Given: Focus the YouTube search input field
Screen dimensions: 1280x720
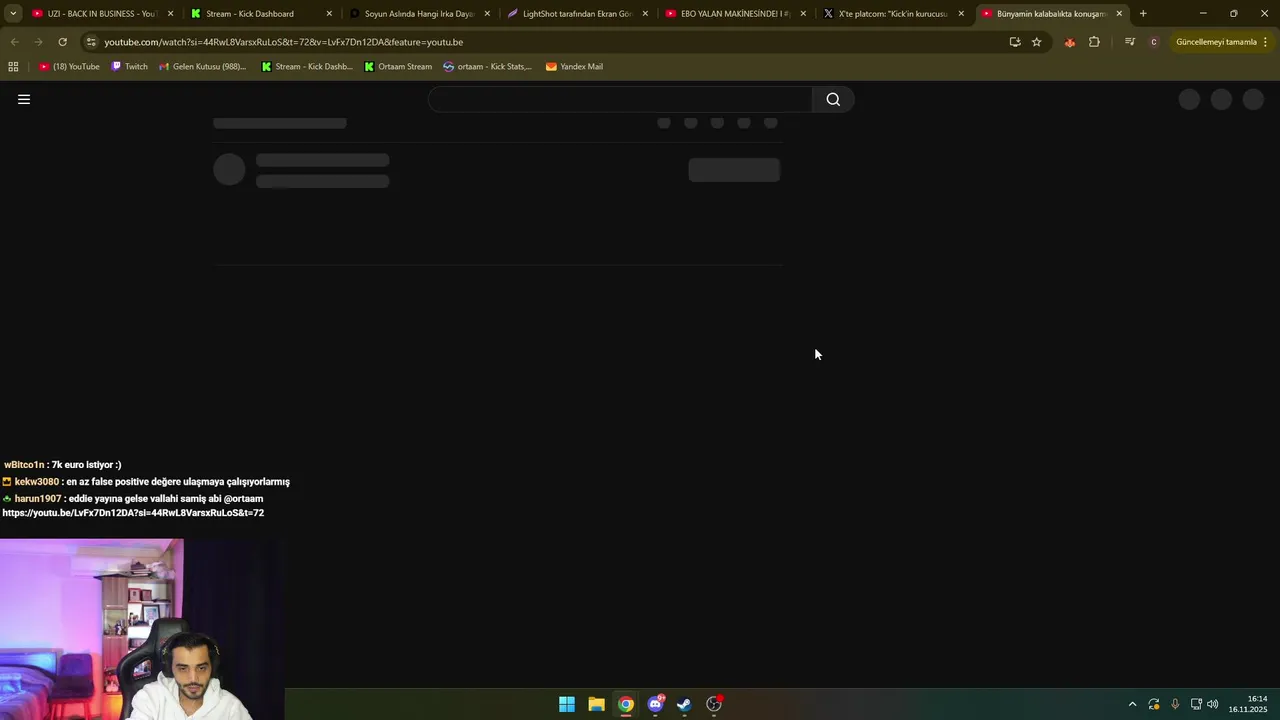Looking at the screenshot, I should 621,99.
